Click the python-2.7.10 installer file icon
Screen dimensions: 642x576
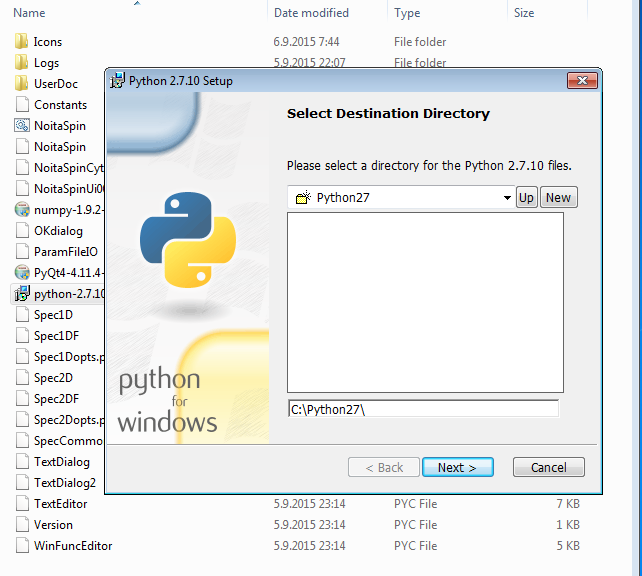tap(22, 294)
